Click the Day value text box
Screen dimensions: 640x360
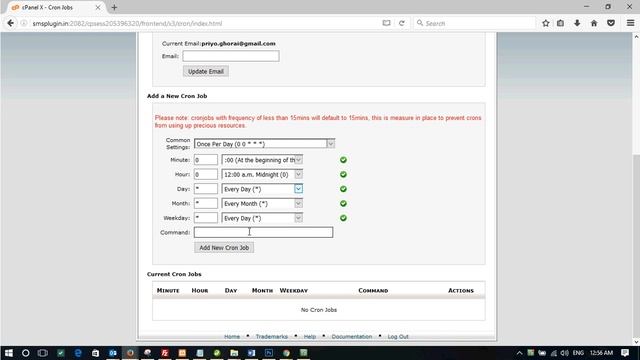206,189
